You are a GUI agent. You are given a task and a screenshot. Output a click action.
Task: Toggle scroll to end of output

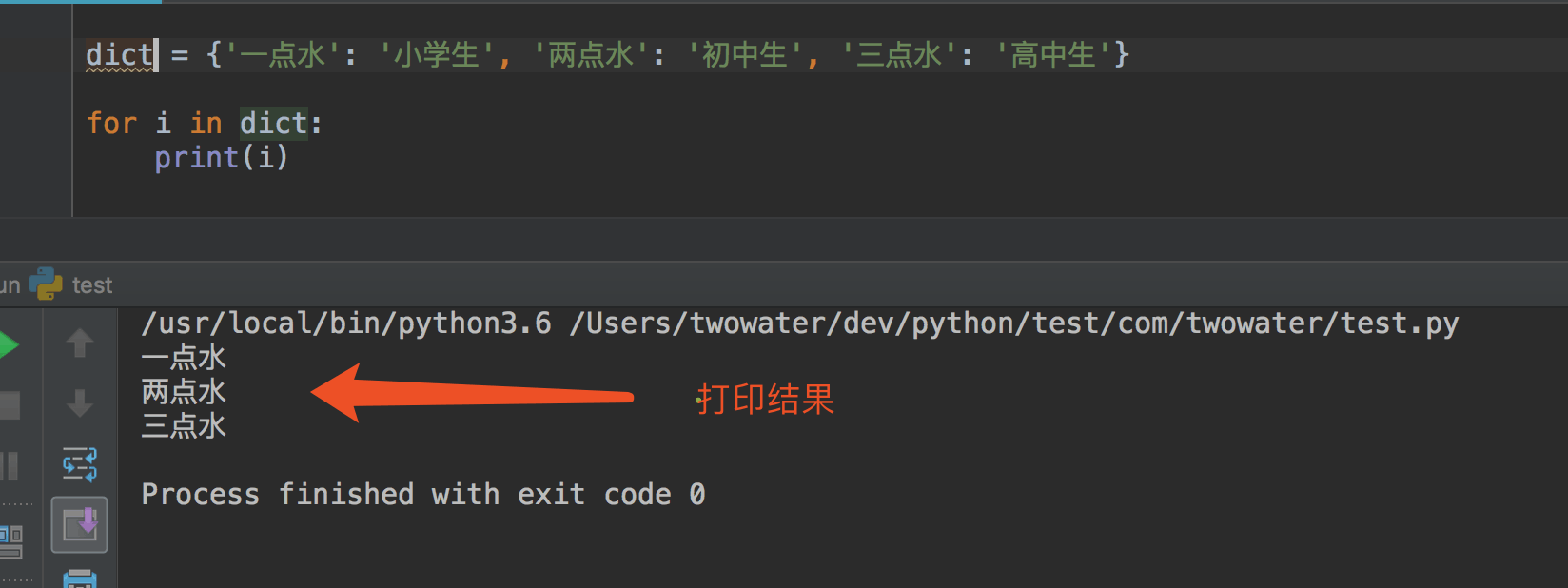pos(80,524)
